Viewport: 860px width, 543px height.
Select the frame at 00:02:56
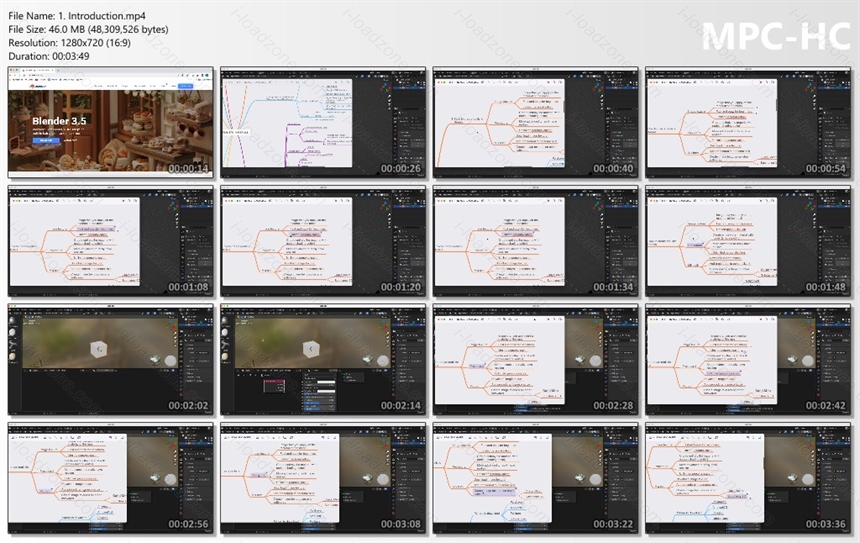[110, 478]
